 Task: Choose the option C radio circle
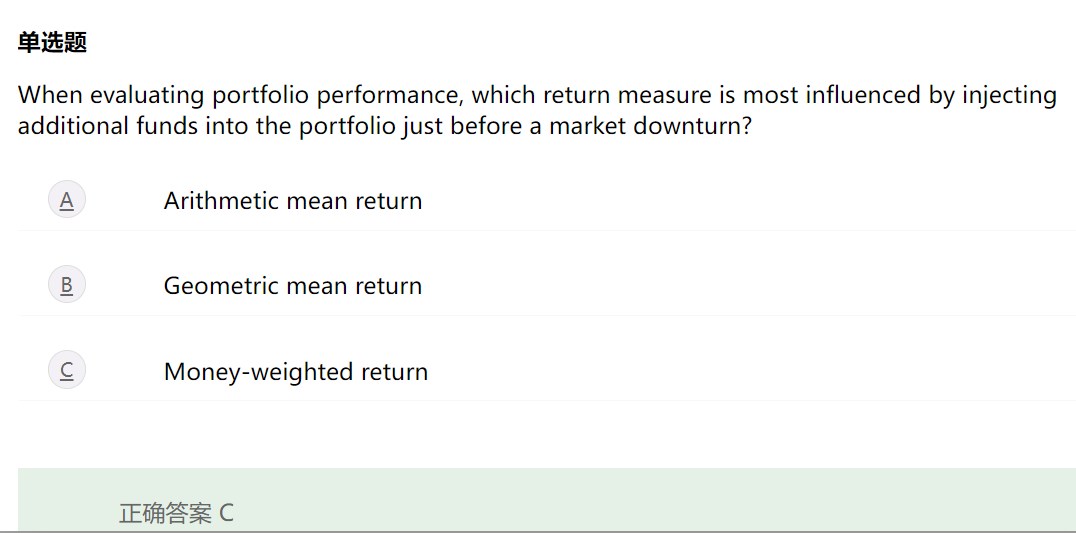click(67, 371)
